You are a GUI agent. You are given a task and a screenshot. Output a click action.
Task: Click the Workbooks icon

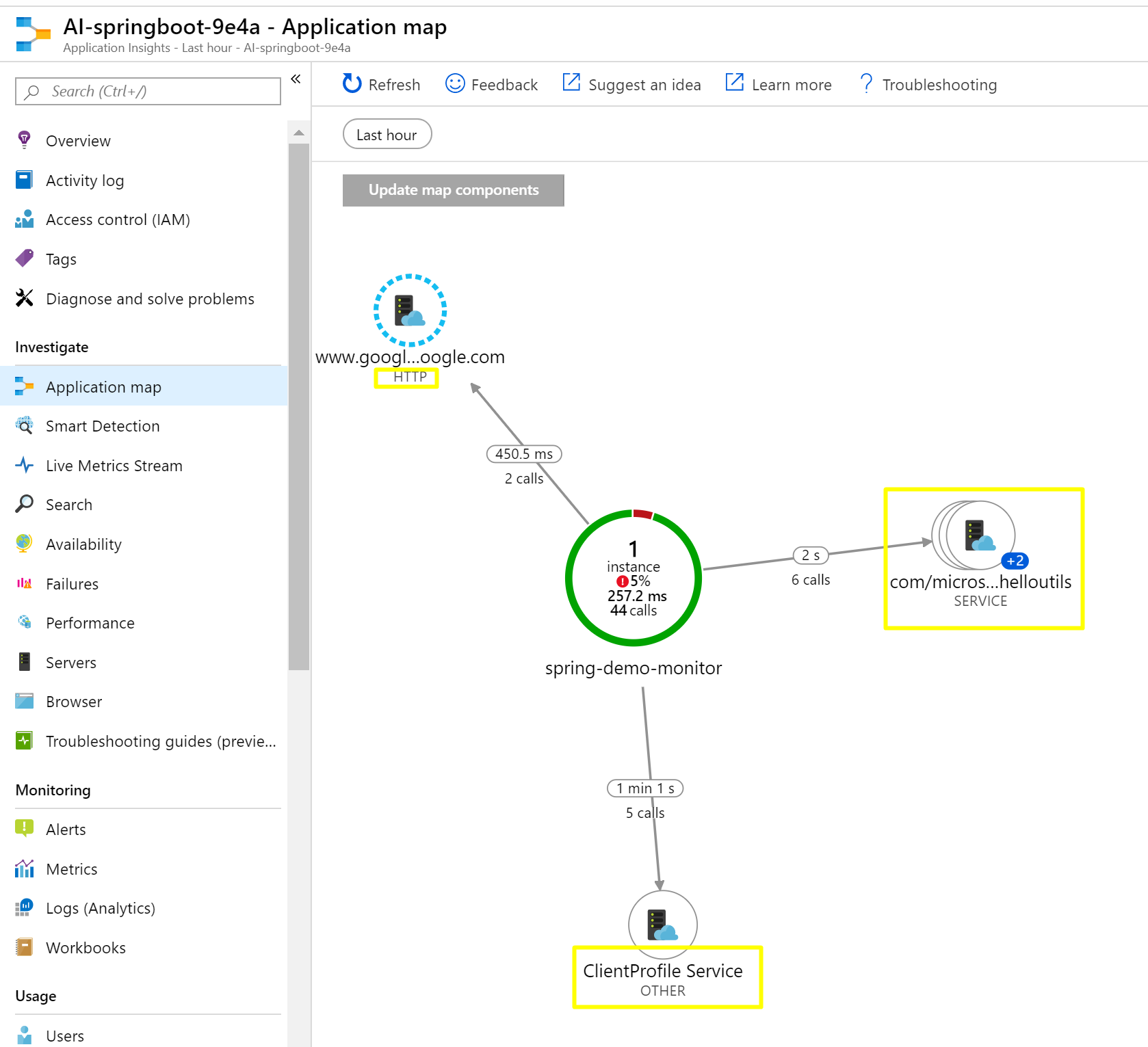coord(25,947)
